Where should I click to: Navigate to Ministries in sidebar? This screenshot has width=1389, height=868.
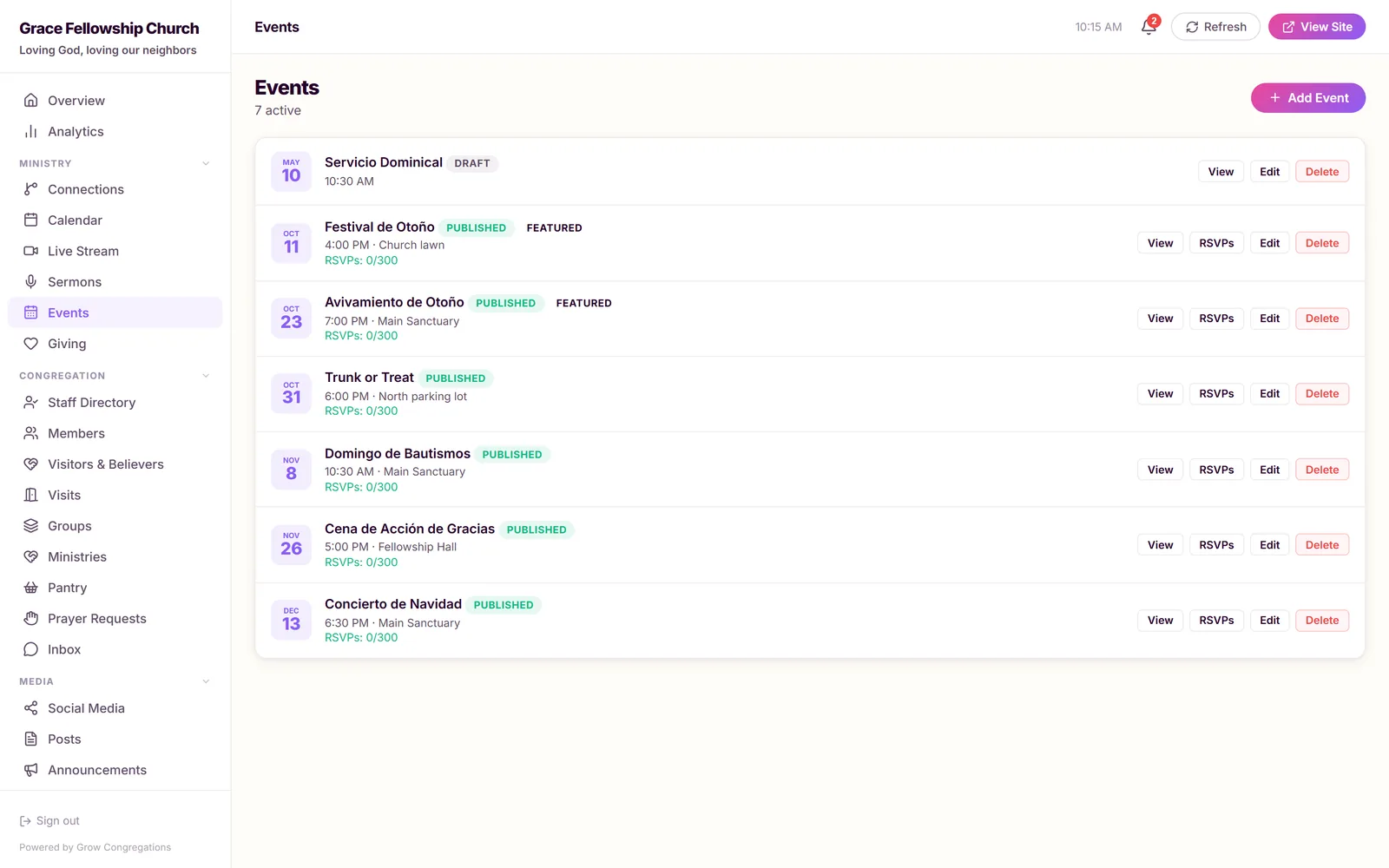[x=115, y=557]
